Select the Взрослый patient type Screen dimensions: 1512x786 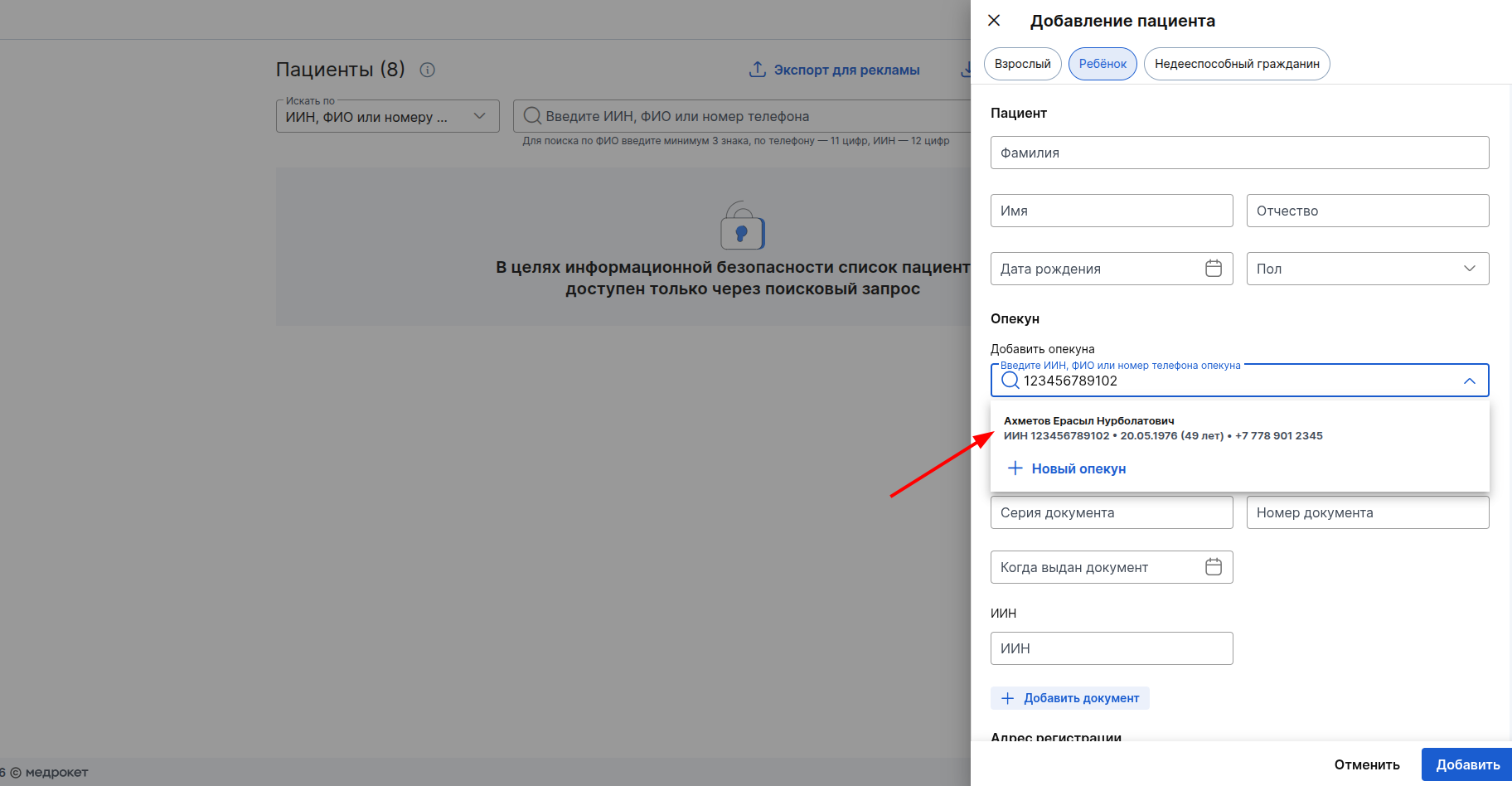coord(1022,64)
